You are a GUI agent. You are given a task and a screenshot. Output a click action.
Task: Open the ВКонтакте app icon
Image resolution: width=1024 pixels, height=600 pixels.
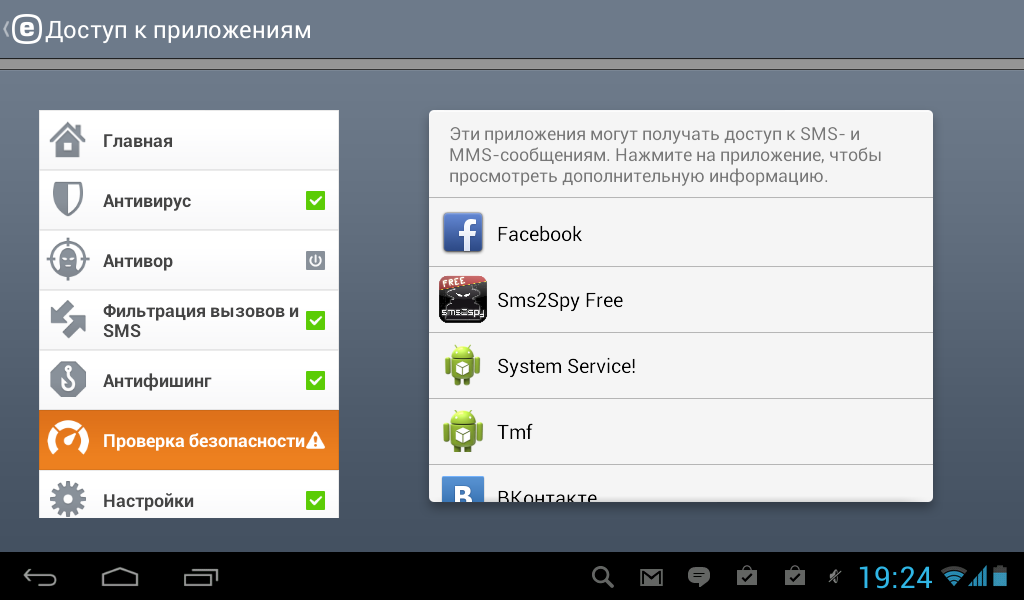point(463,489)
